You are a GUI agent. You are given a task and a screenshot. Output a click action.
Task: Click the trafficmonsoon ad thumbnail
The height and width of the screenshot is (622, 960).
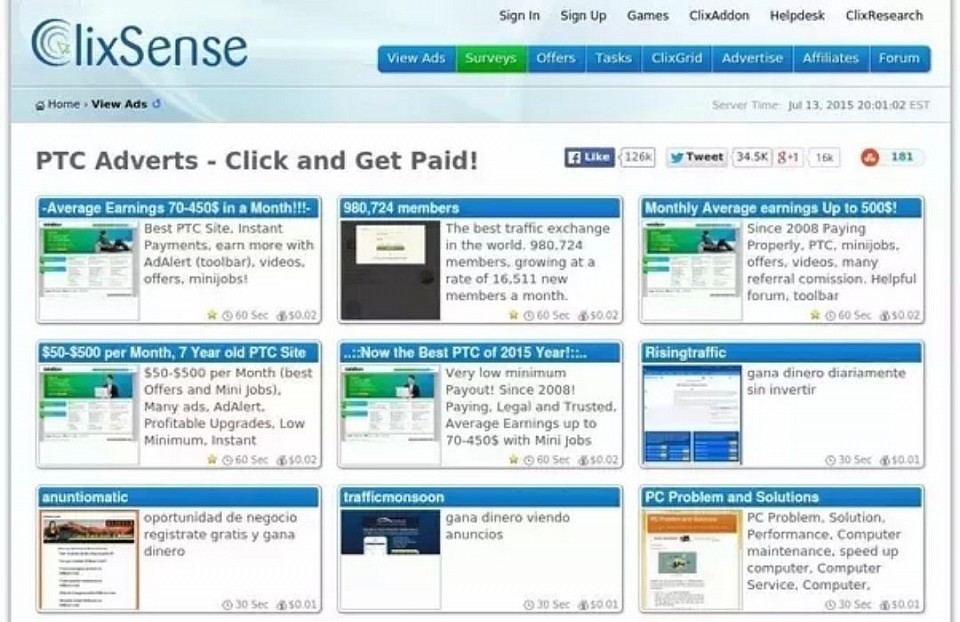390,532
